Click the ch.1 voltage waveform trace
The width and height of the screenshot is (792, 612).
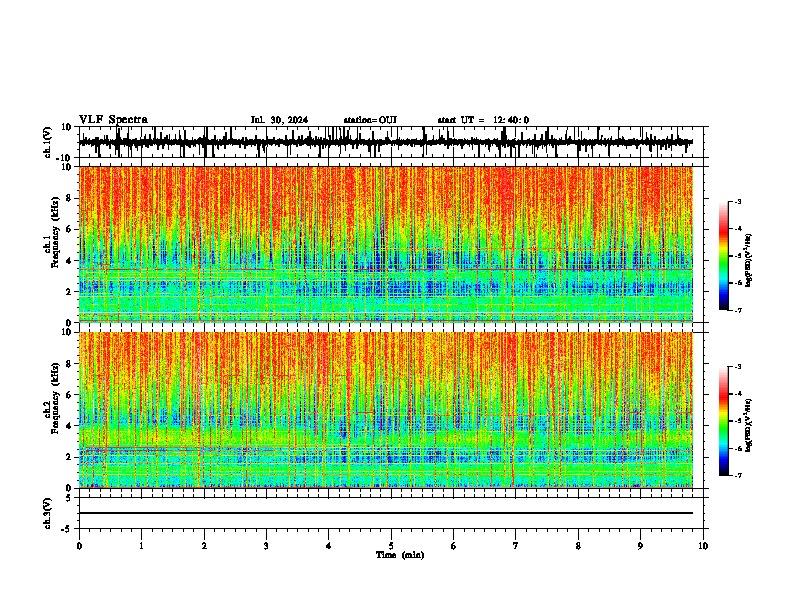(x=386, y=142)
